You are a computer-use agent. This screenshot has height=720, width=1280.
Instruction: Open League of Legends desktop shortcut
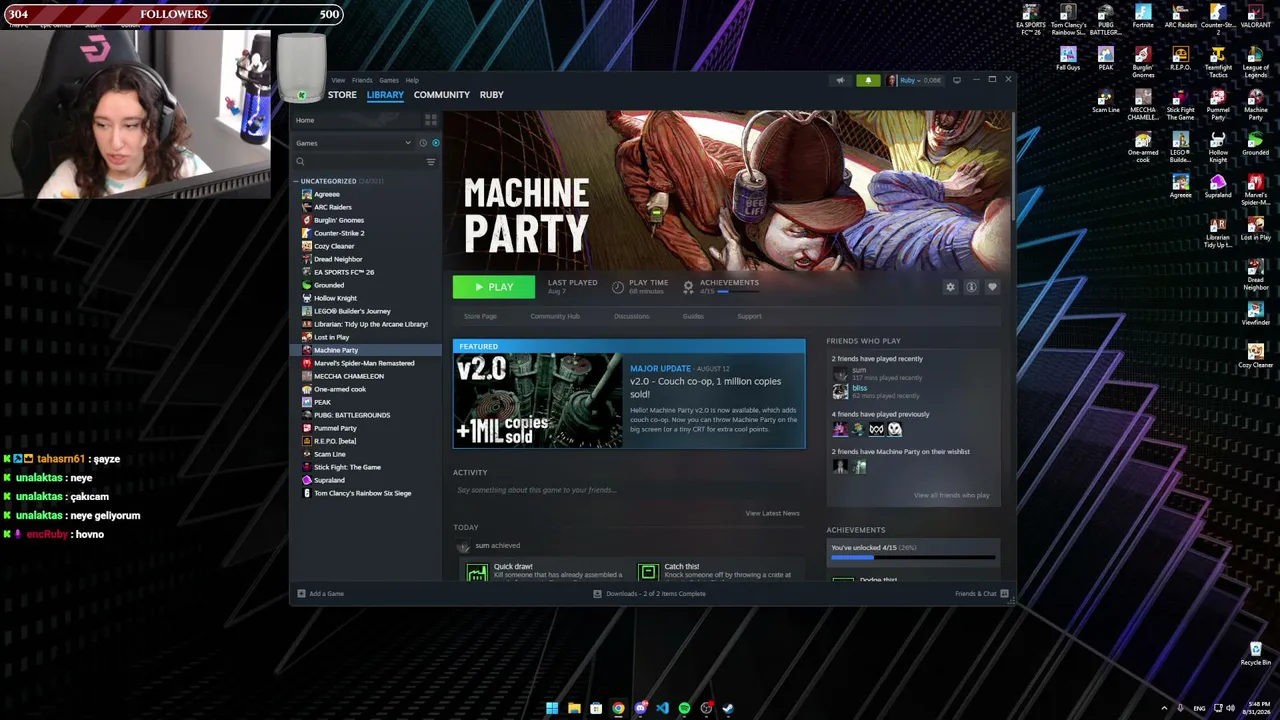[1256, 62]
